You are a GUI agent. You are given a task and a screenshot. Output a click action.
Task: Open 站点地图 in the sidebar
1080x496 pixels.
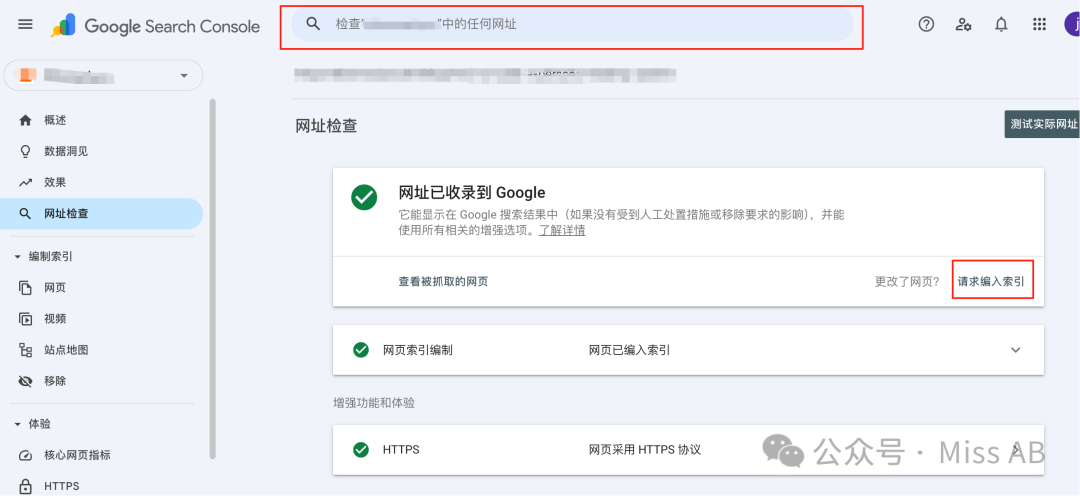(x=66, y=350)
